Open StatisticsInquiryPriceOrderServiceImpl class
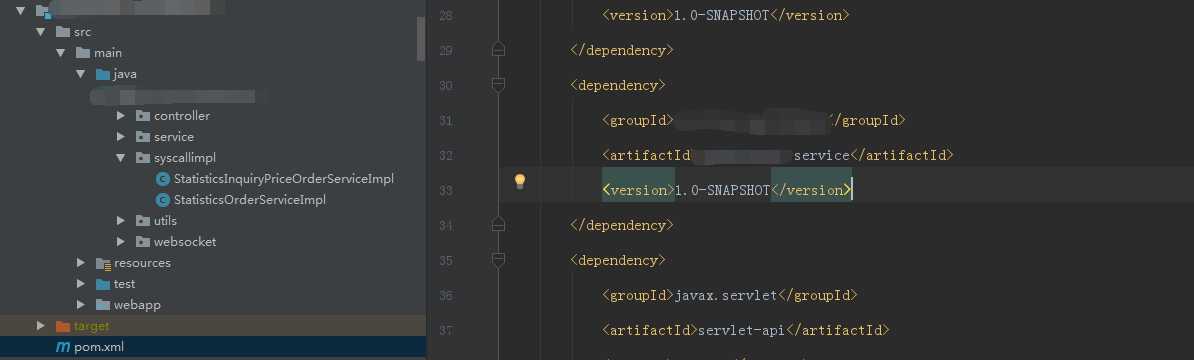Screen dimensions: 1194x360 coord(283,179)
